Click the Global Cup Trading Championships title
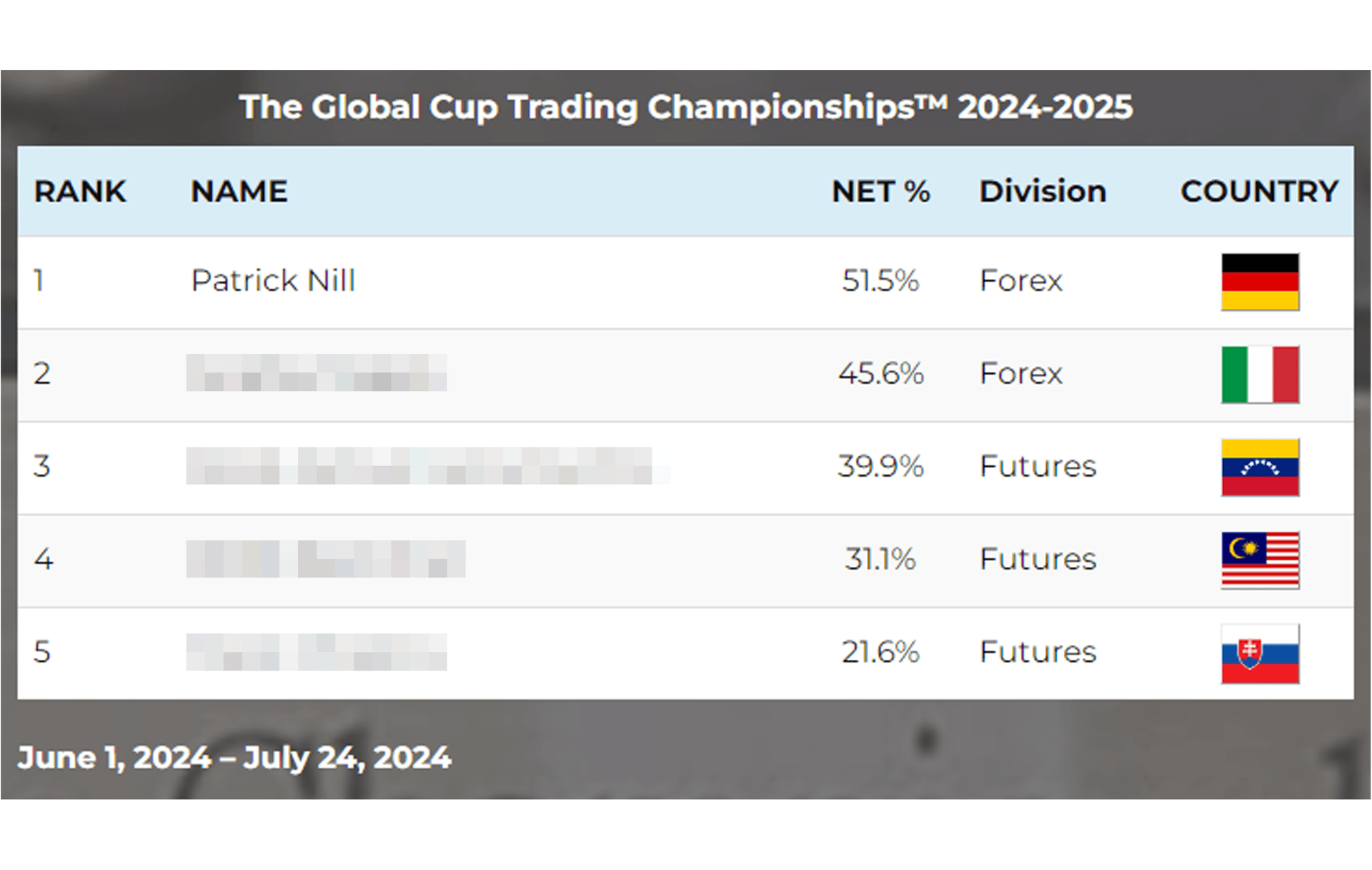 [x=686, y=107]
